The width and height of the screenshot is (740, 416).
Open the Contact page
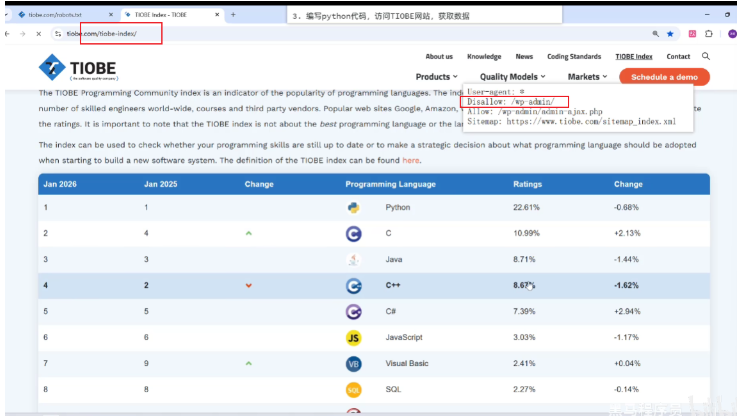[678, 56]
